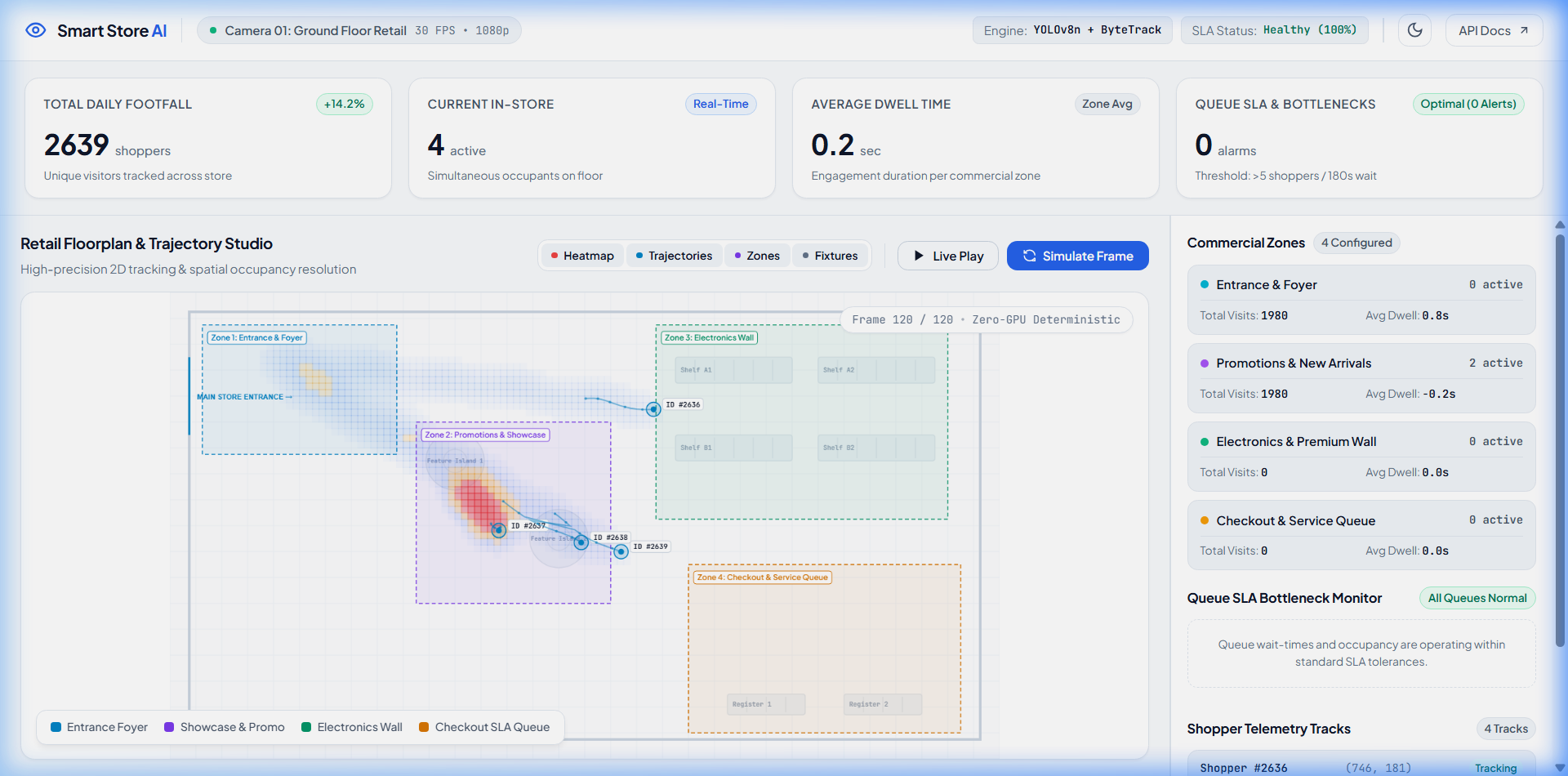Viewport: 1568px width, 776px height.
Task: Open Checkout & Service Queue zone card
Action: coord(1361,535)
